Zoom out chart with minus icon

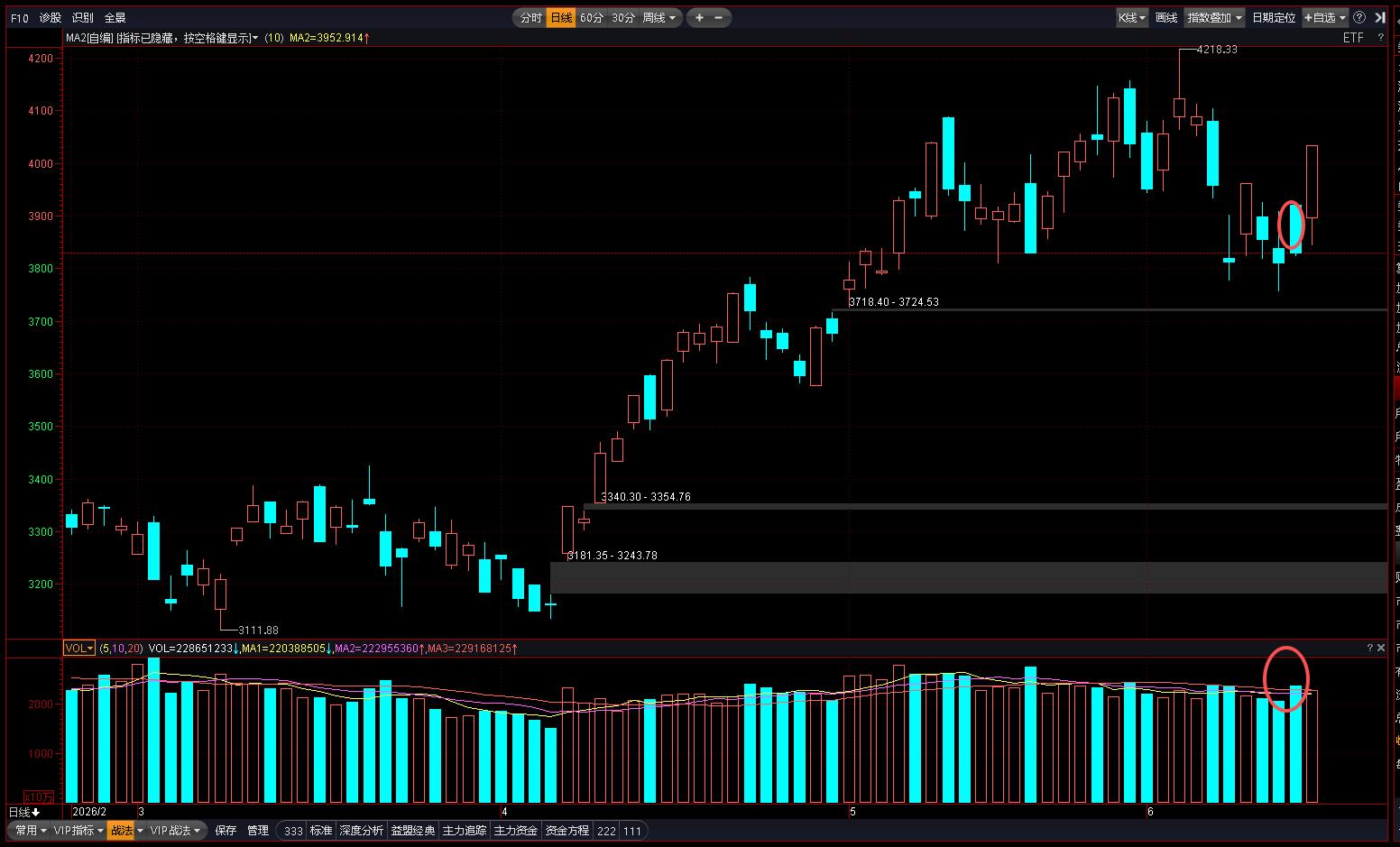[719, 18]
